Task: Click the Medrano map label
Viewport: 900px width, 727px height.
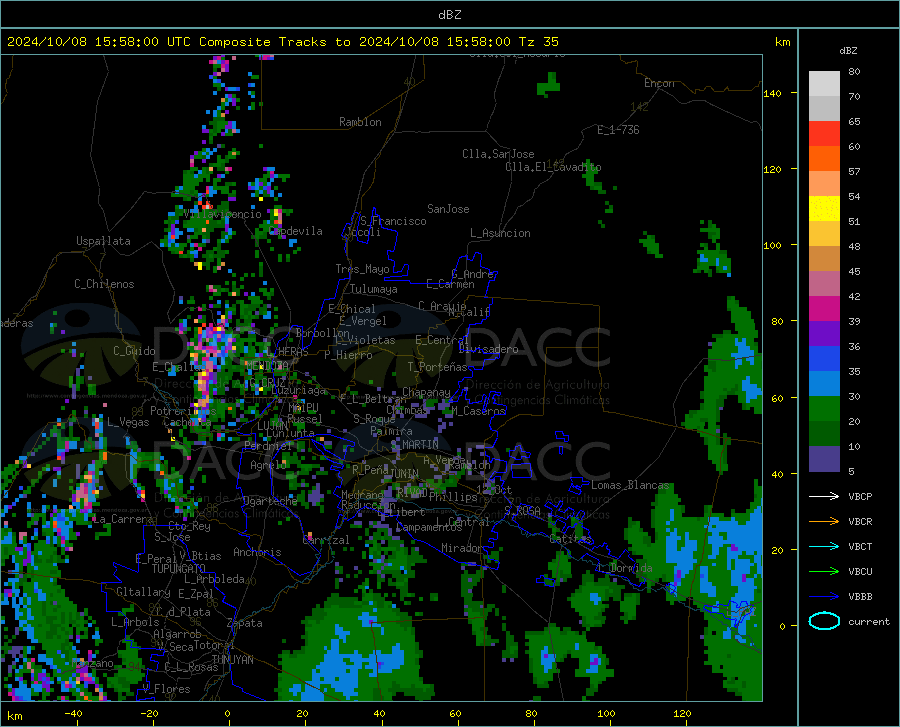Action: (362, 495)
